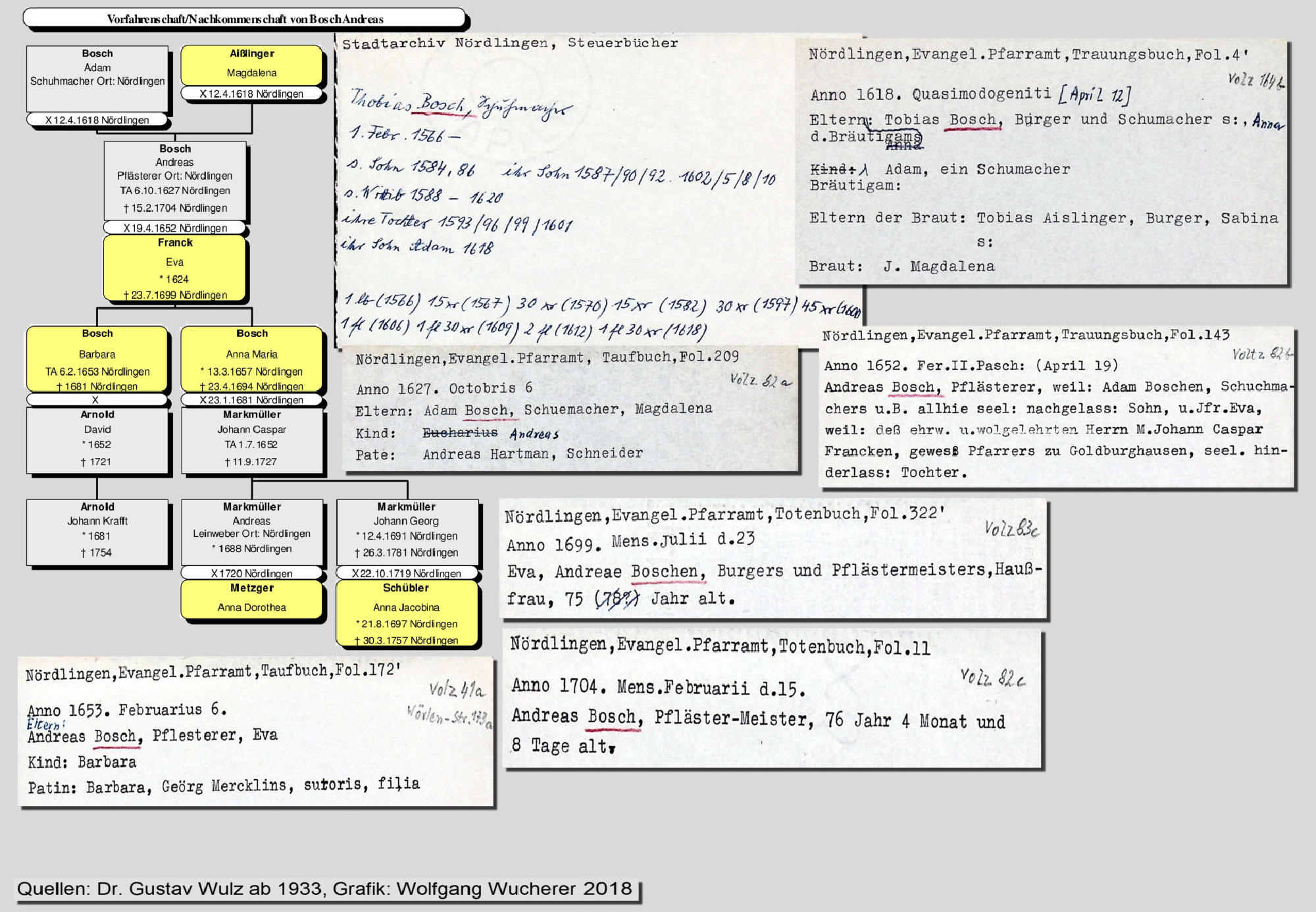The image size is (1316, 912).
Task: Click the Markmüller Johann Georg box
Action: tap(407, 531)
